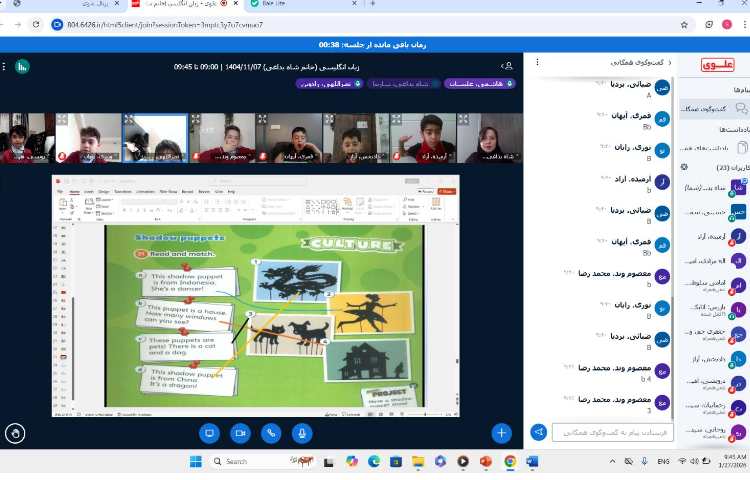Open File Explorer from the taskbar
750x480 pixels.
[418, 461]
